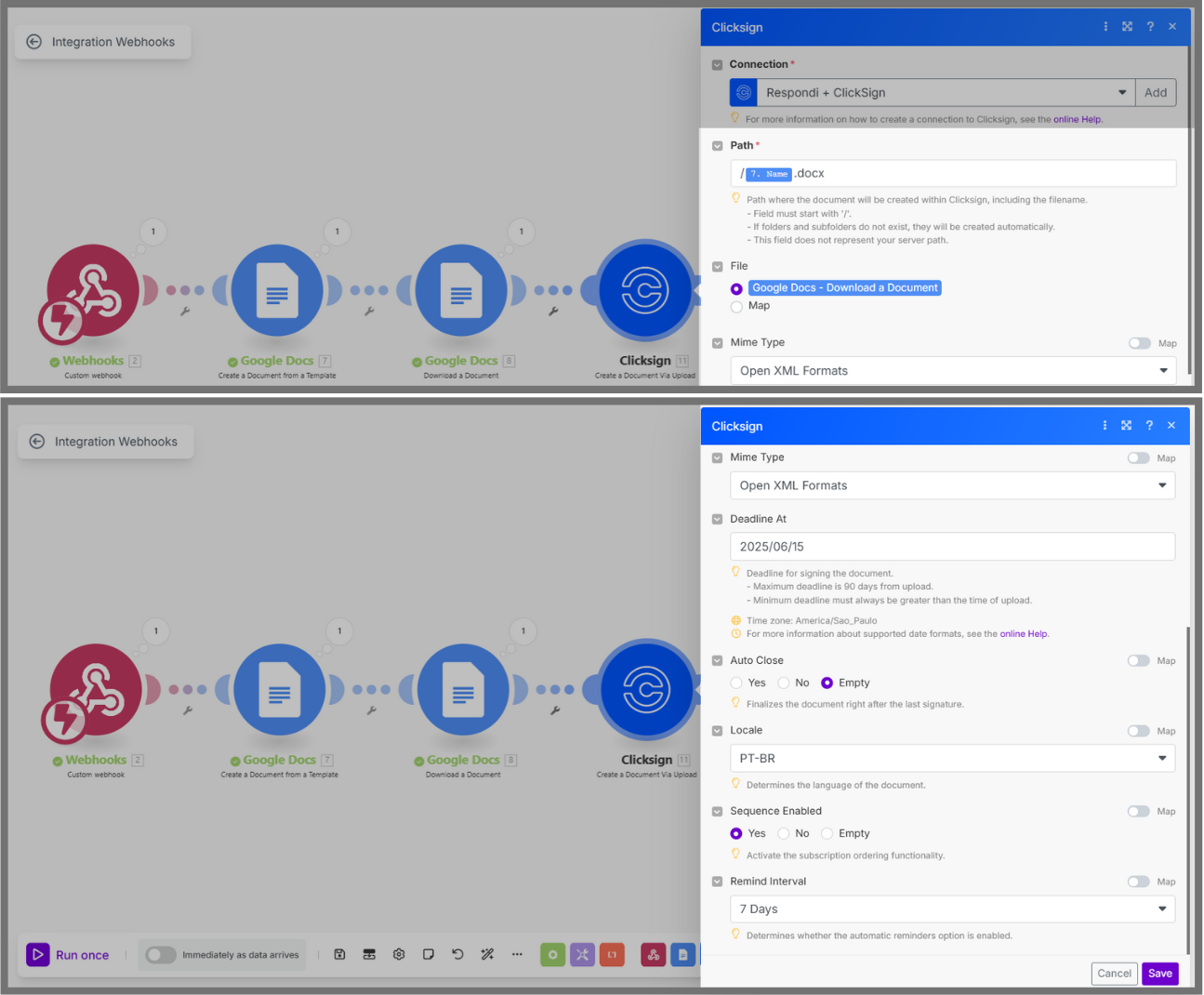Collapse the Locale section checkbox
Screen dimensions: 1204x995
(717, 731)
